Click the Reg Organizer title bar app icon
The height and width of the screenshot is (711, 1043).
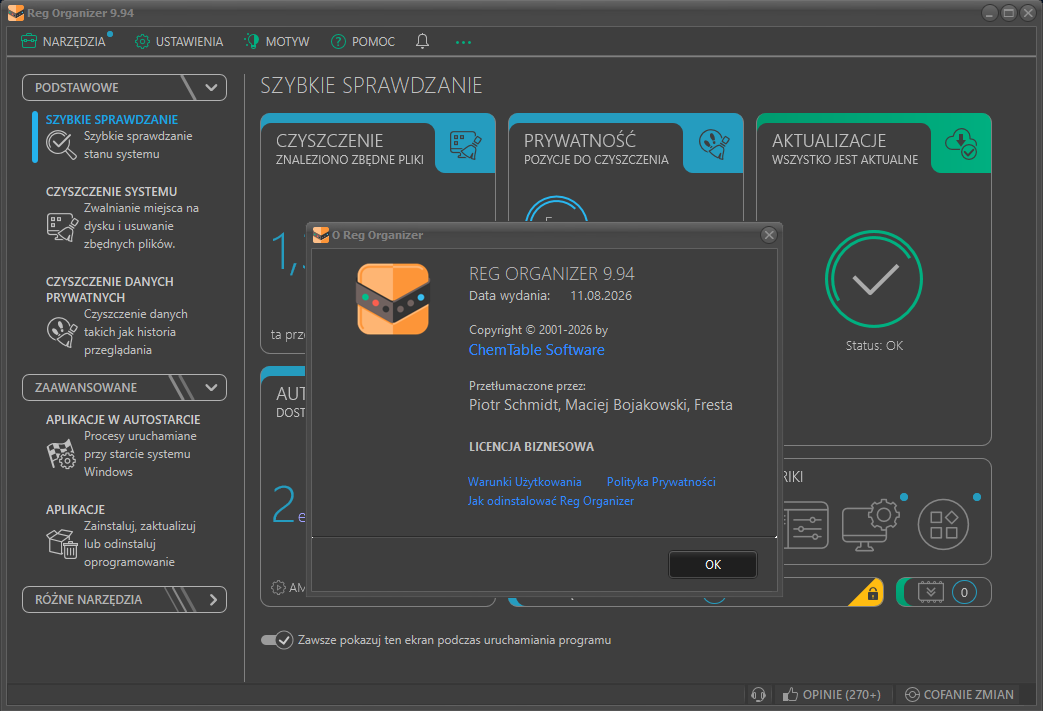click(x=15, y=13)
